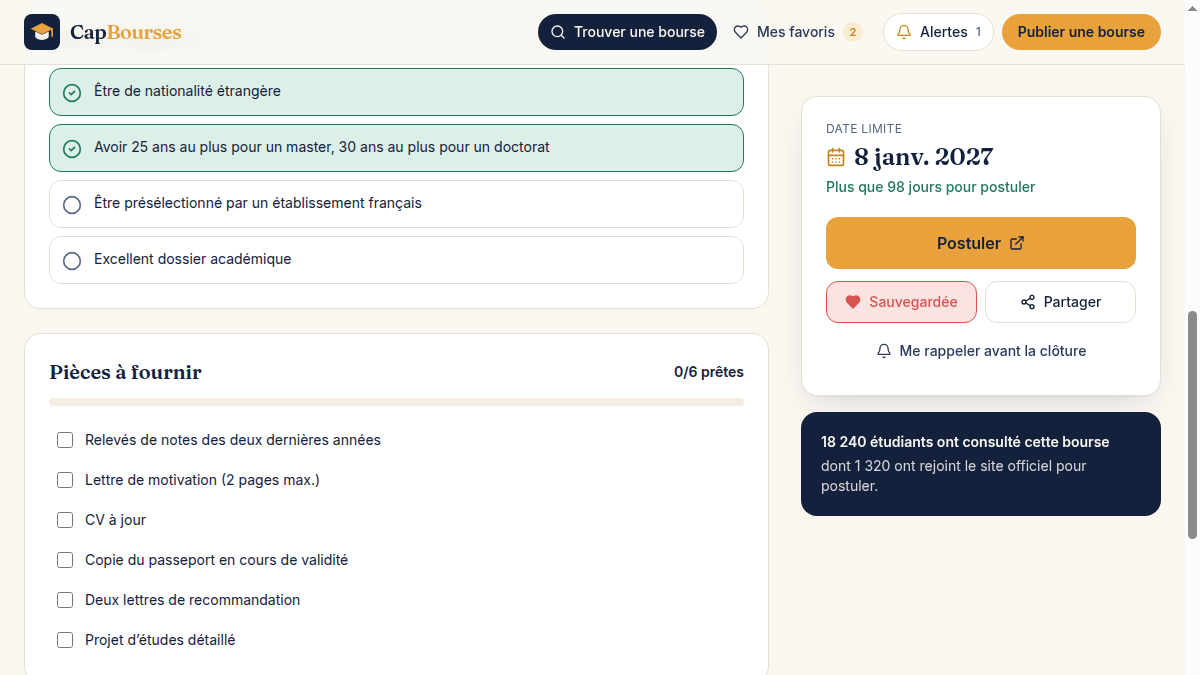Click the DATE LIMITE label

pos(864,129)
